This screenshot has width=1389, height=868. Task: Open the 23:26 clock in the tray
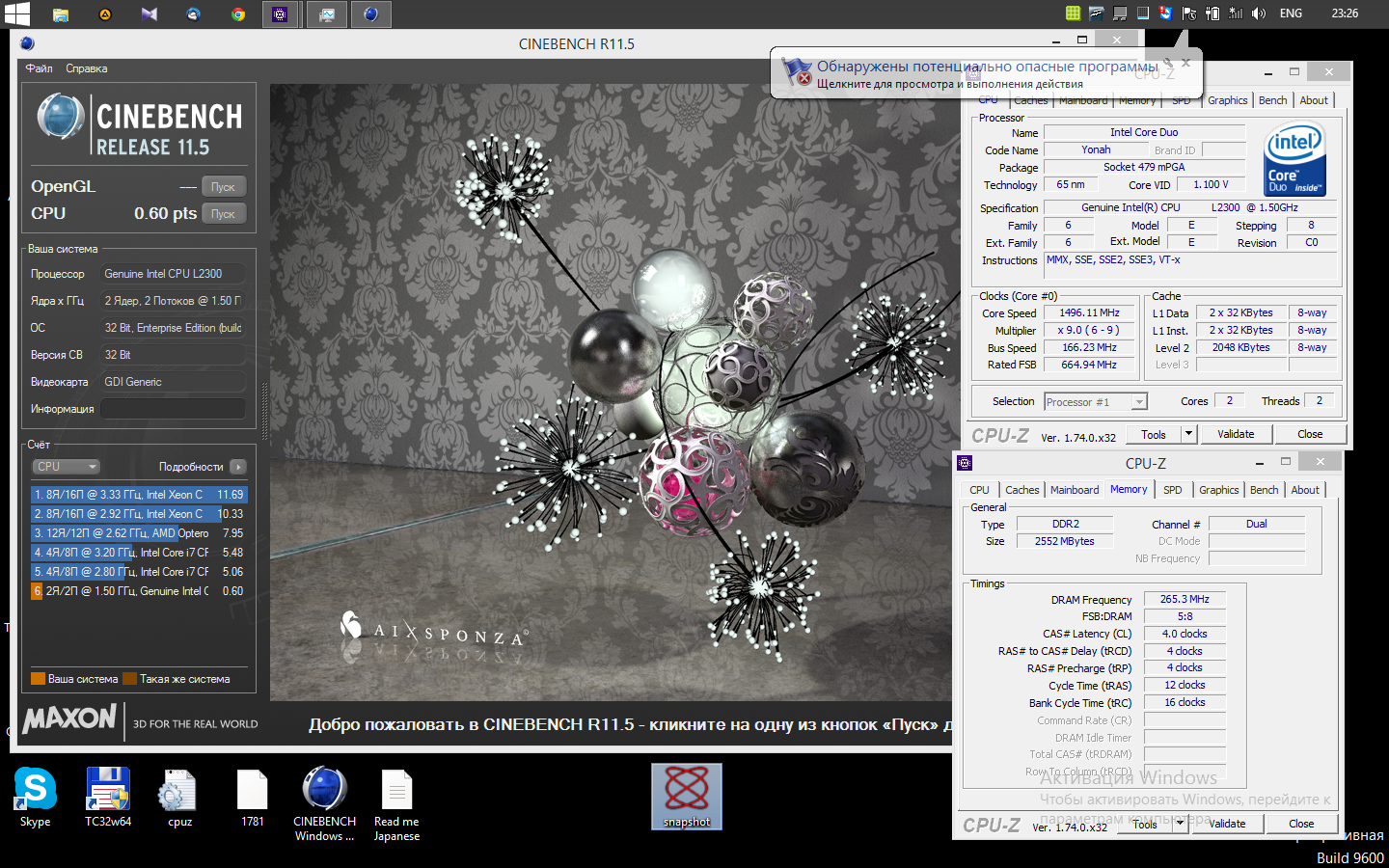click(x=1345, y=14)
